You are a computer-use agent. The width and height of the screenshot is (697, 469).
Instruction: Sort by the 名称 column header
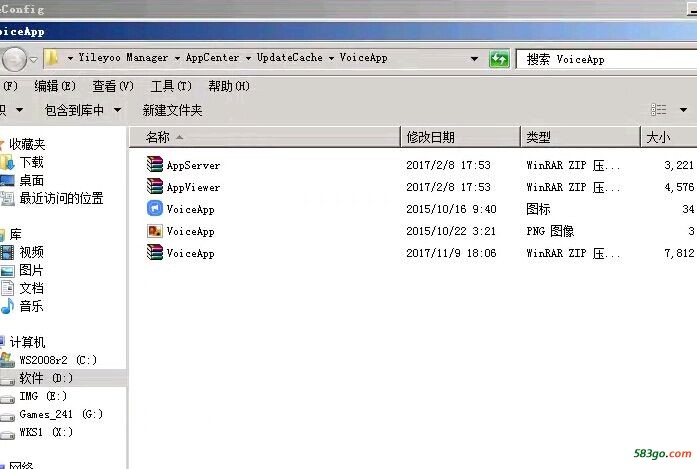[x=265, y=137]
